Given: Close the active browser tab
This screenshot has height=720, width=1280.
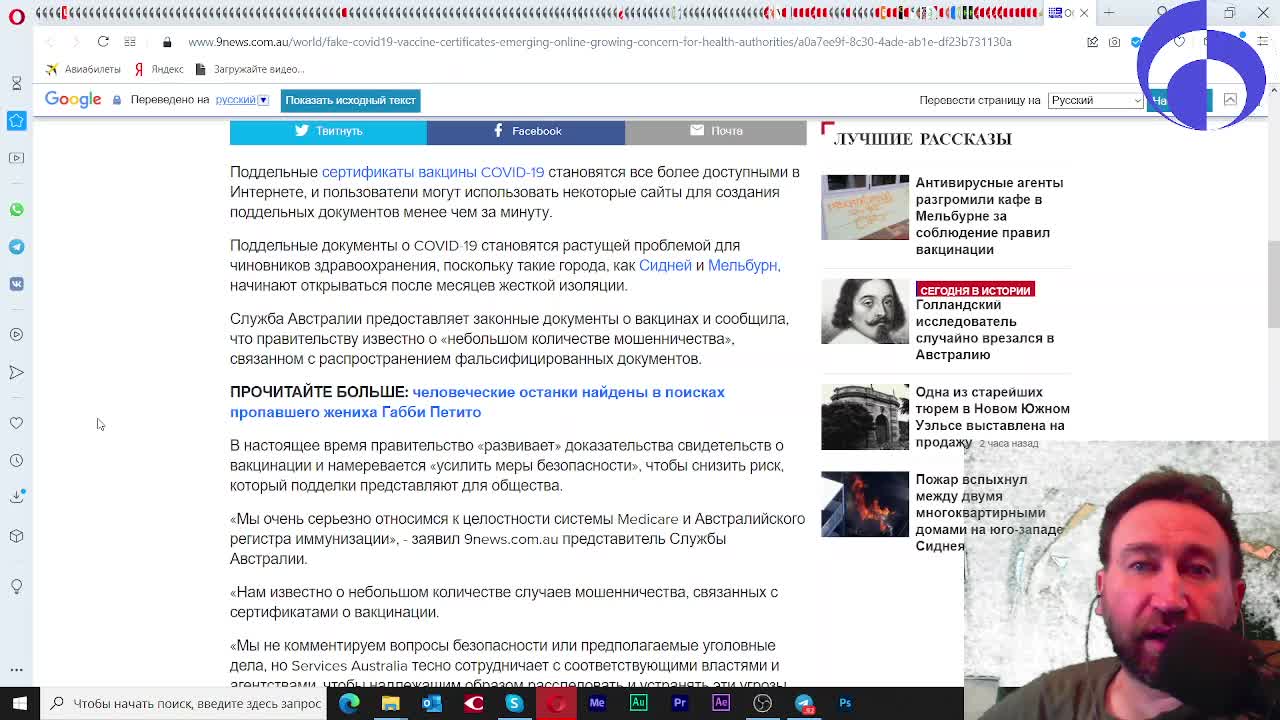Looking at the screenshot, I should (x=1084, y=13).
